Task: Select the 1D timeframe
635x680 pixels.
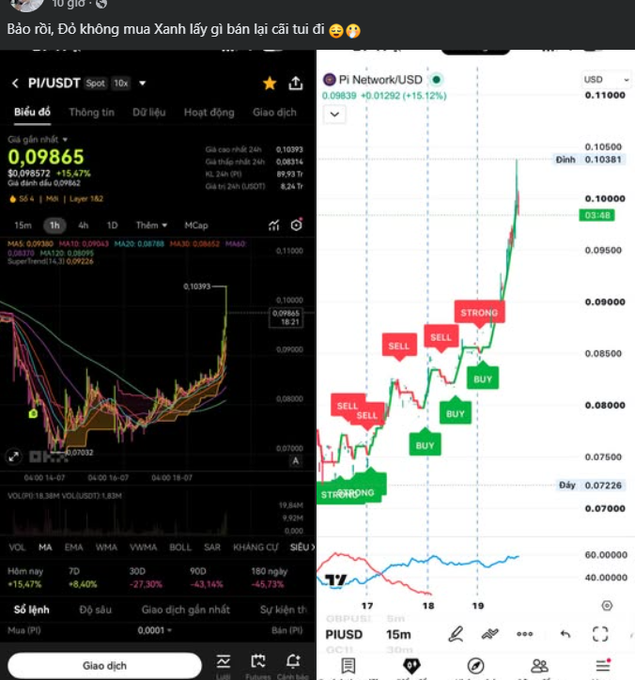Action: (x=112, y=226)
